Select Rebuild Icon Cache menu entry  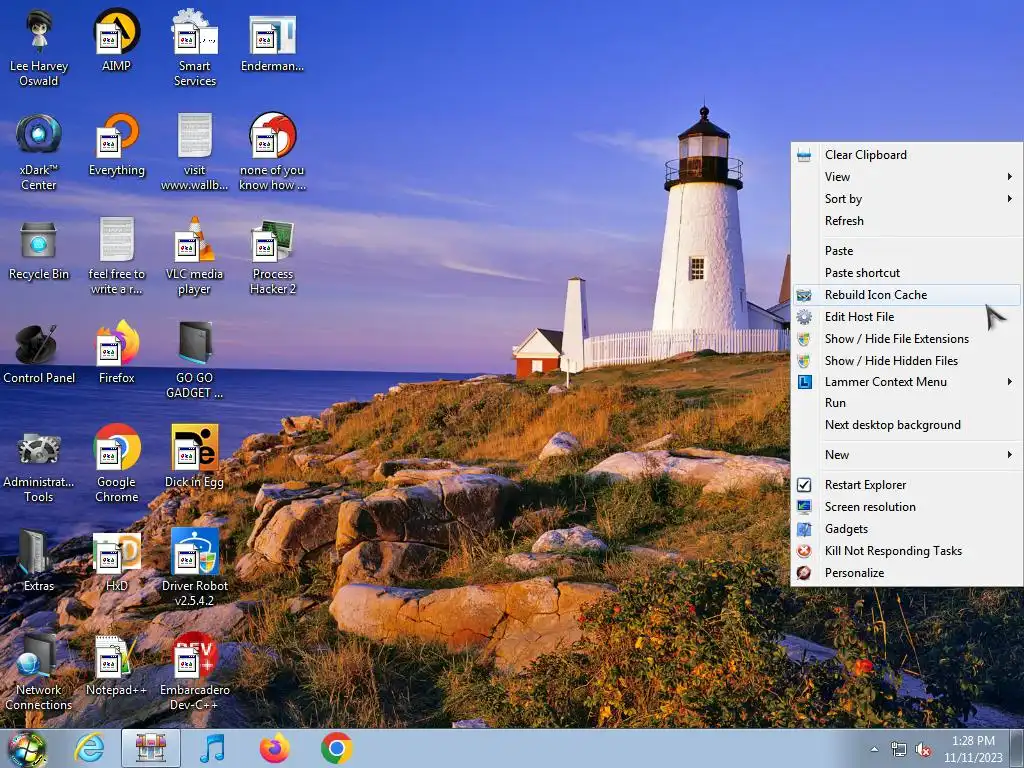[907, 295]
